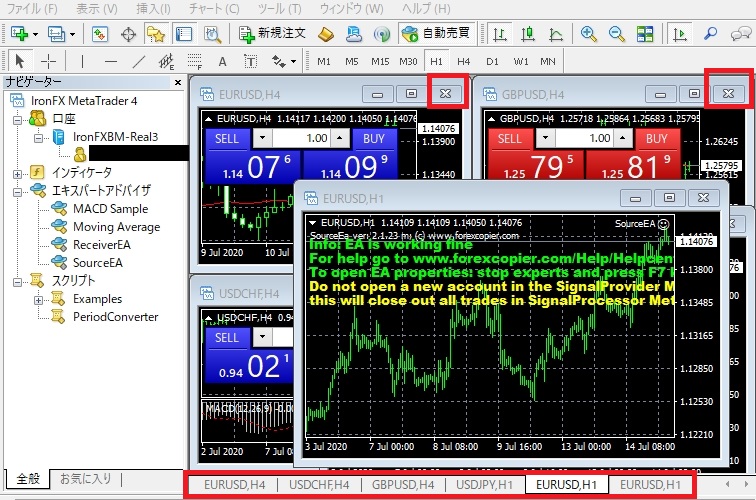Switch timeframe to M1
This screenshot has width=756, height=500.
pyautogui.click(x=324, y=62)
